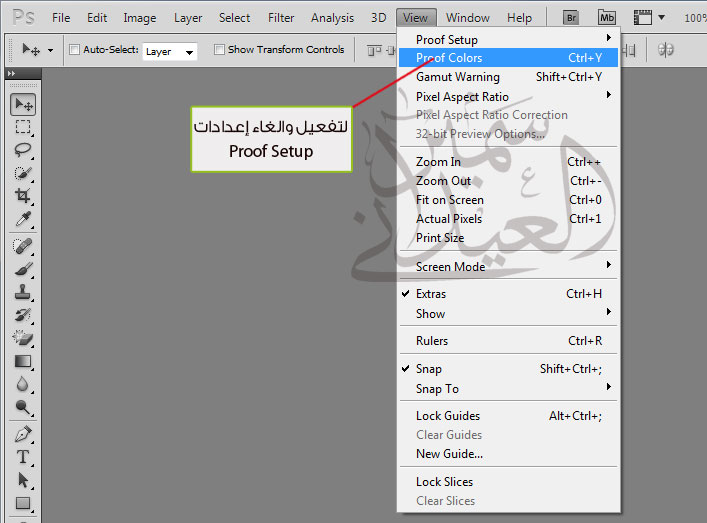Pick the Eyedropper tool
Image resolution: width=707 pixels, height=523 pixels.
[x=23, y=220]
